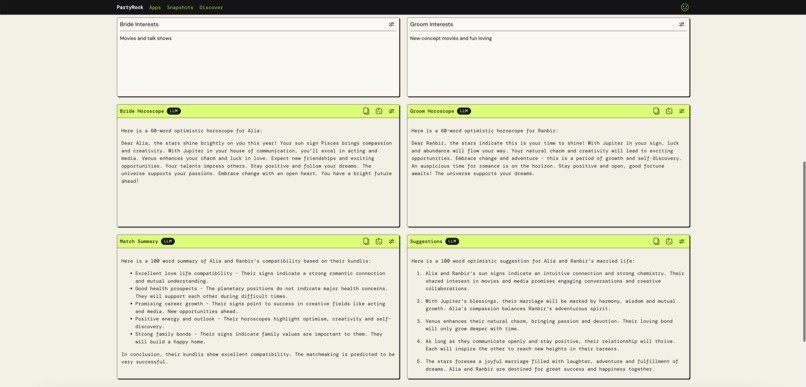Edit Suggestions widget settings
Image resolution: width=806 pixels, height=387 pixels.
coord(682,241)
